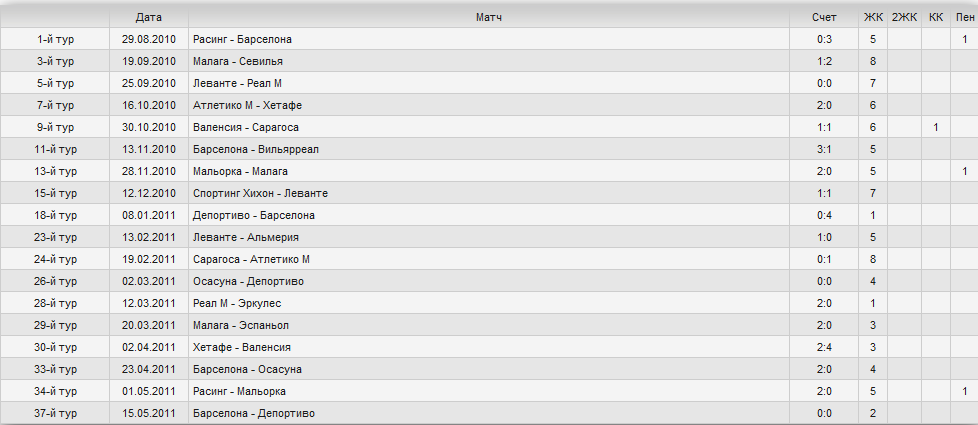Open the Спортинг Хихон - Леванте match
This screenshot has width=978, height=425.
261,193
